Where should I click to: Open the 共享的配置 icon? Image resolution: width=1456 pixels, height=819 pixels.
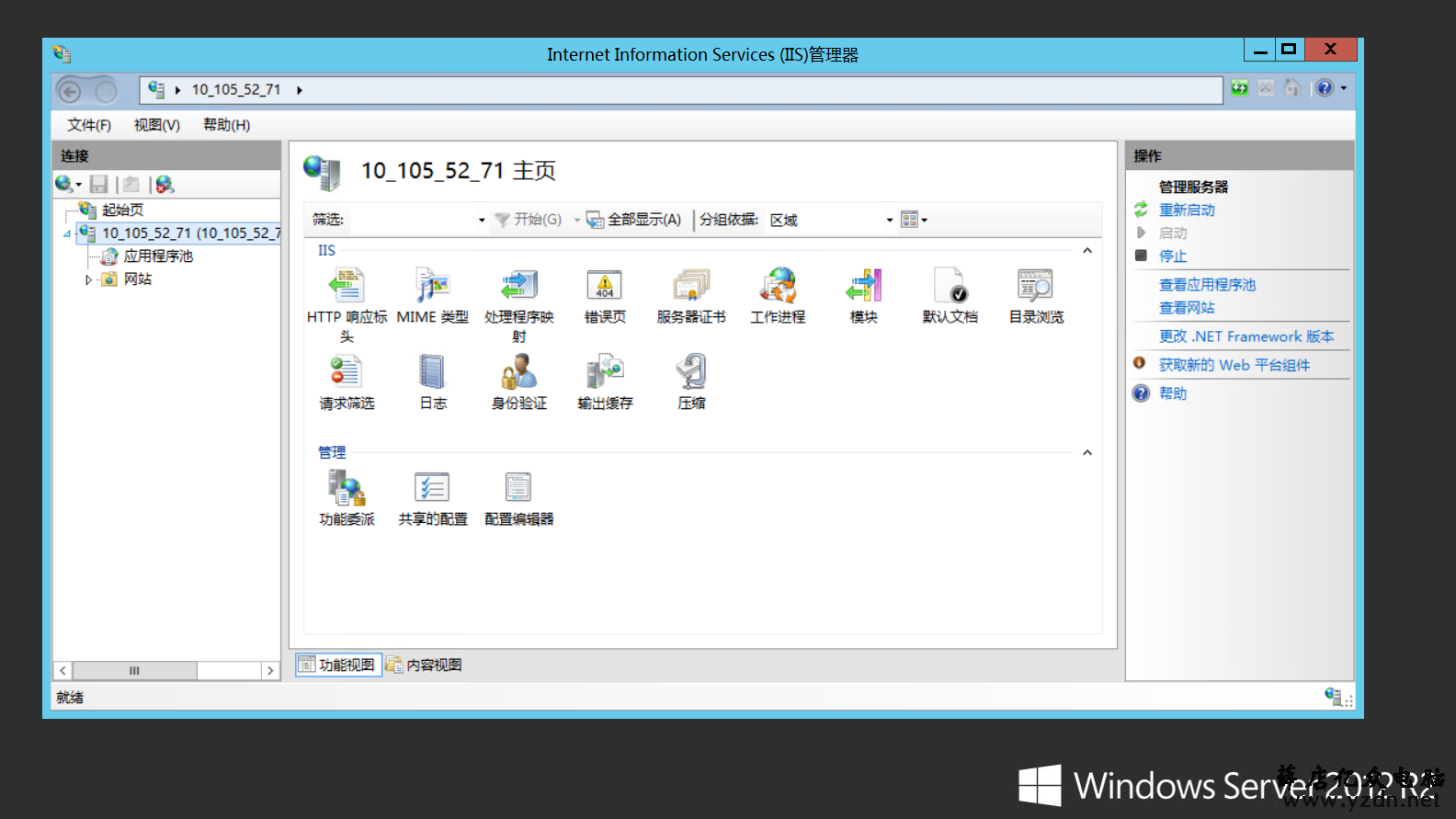tap(432, 488)
